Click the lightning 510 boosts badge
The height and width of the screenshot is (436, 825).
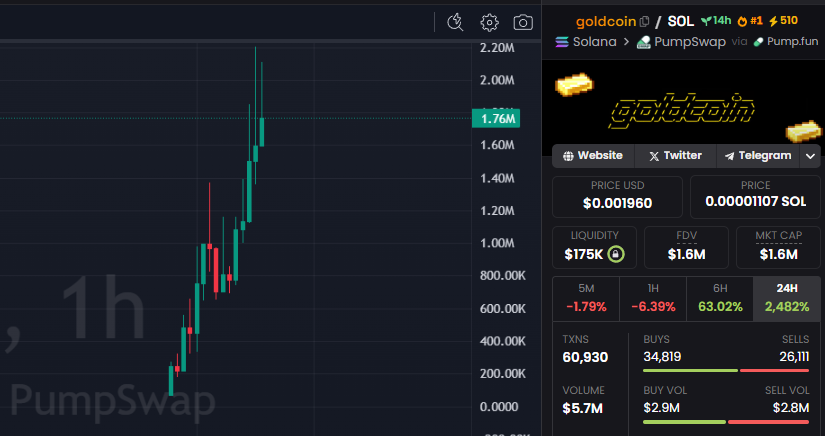(783, 21)
